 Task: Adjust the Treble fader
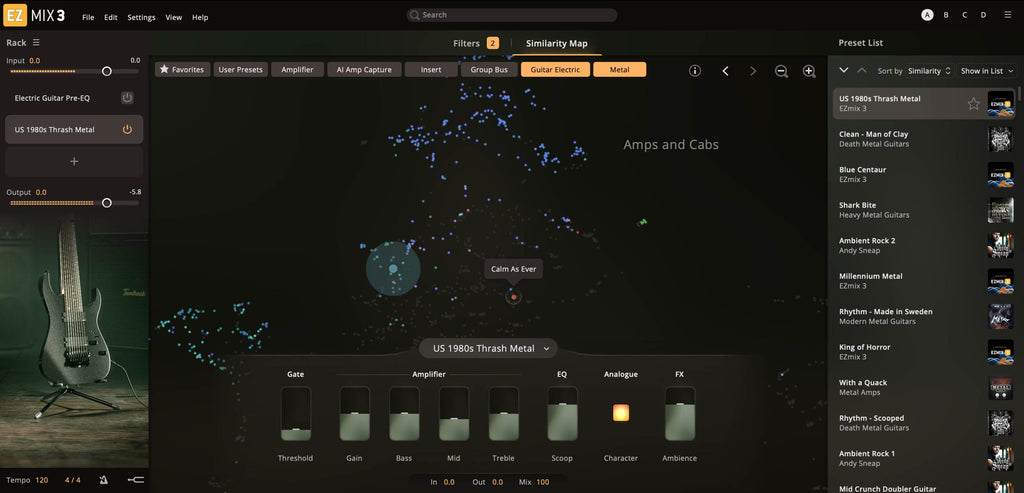504,414
